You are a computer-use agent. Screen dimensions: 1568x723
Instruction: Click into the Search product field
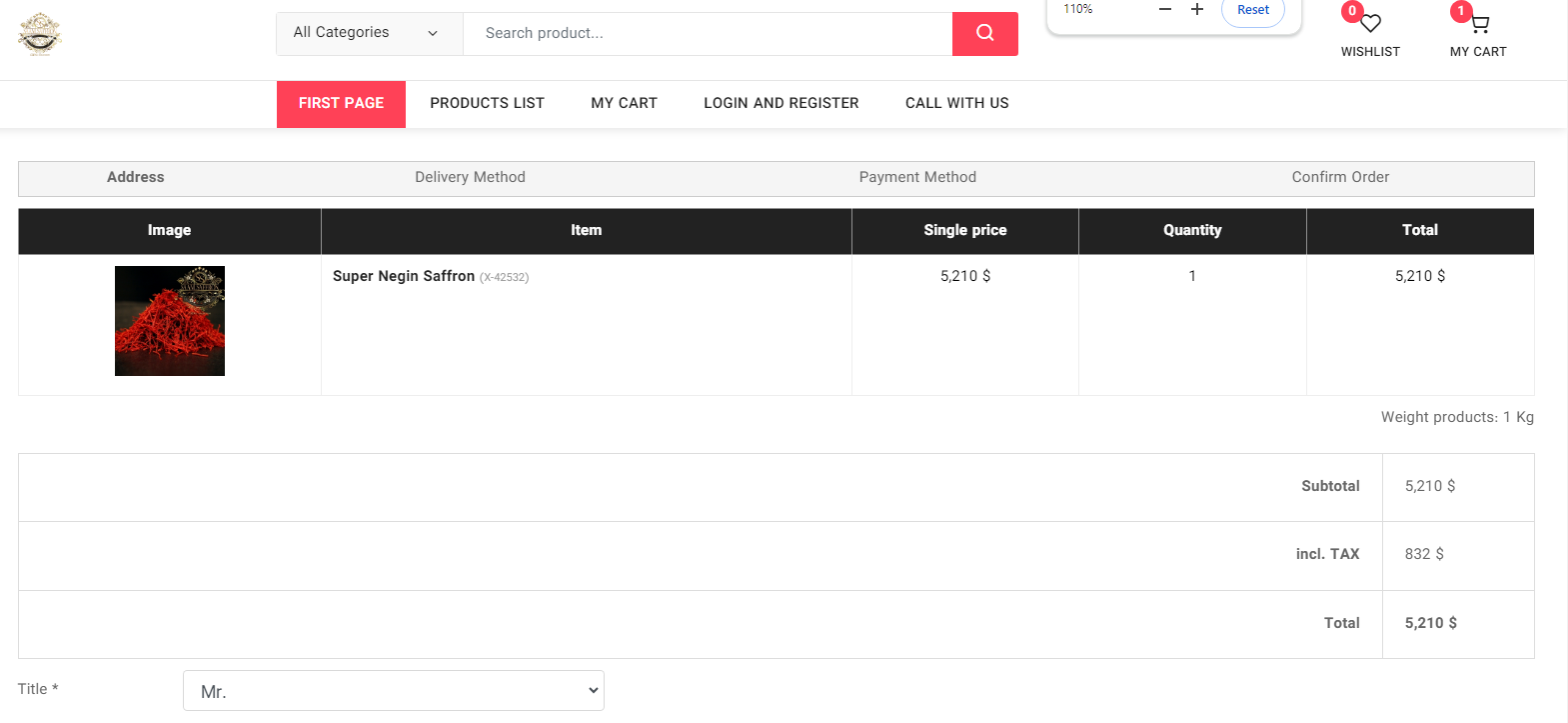pos(708,33)
